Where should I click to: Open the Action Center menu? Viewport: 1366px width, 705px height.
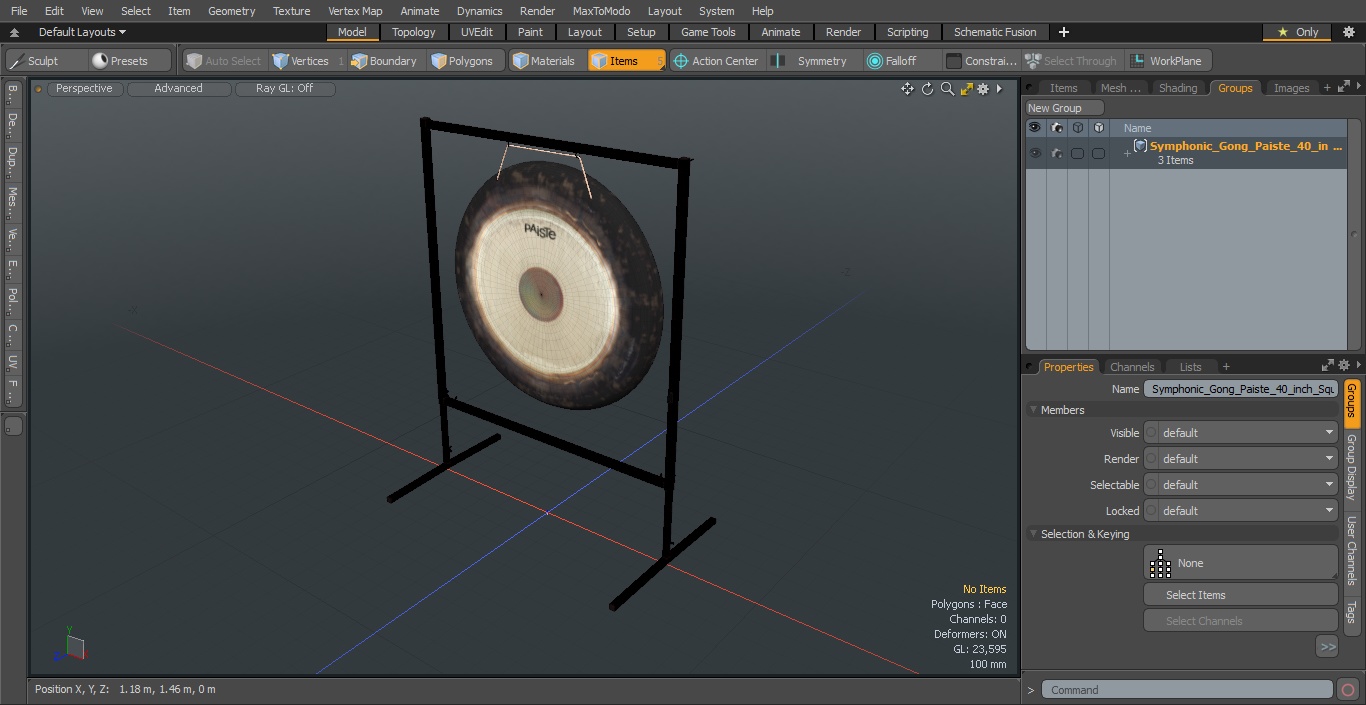[x=717, y=61]
